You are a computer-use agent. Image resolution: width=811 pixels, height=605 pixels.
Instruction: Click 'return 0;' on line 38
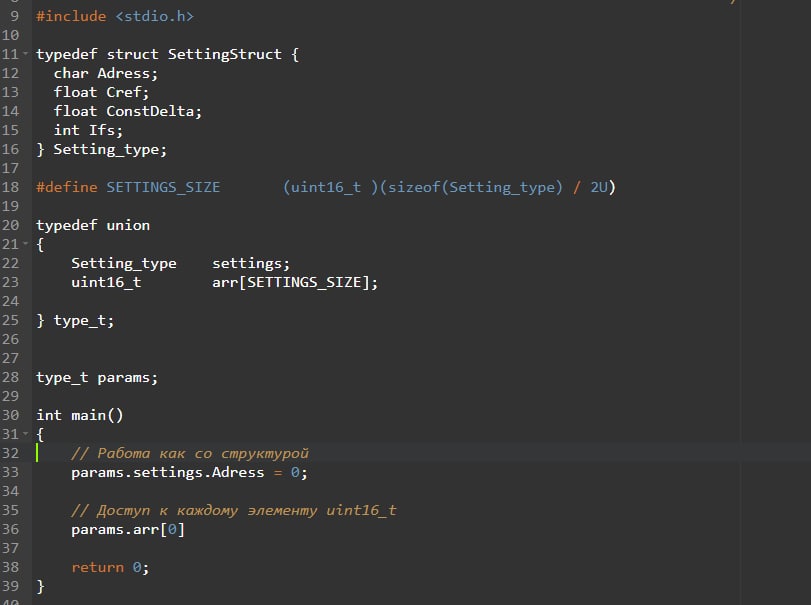[110, 567]
